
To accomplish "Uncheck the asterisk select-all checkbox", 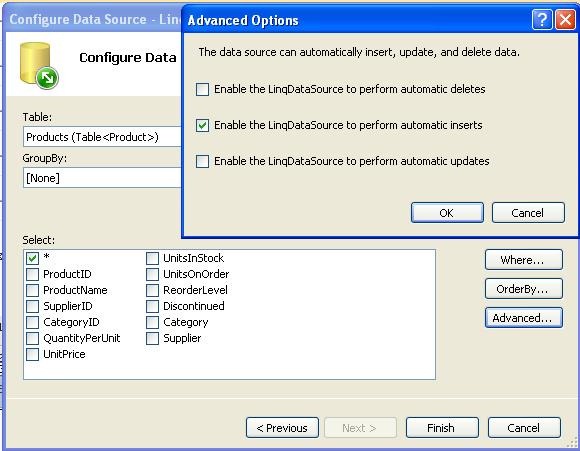I will 33,258.
